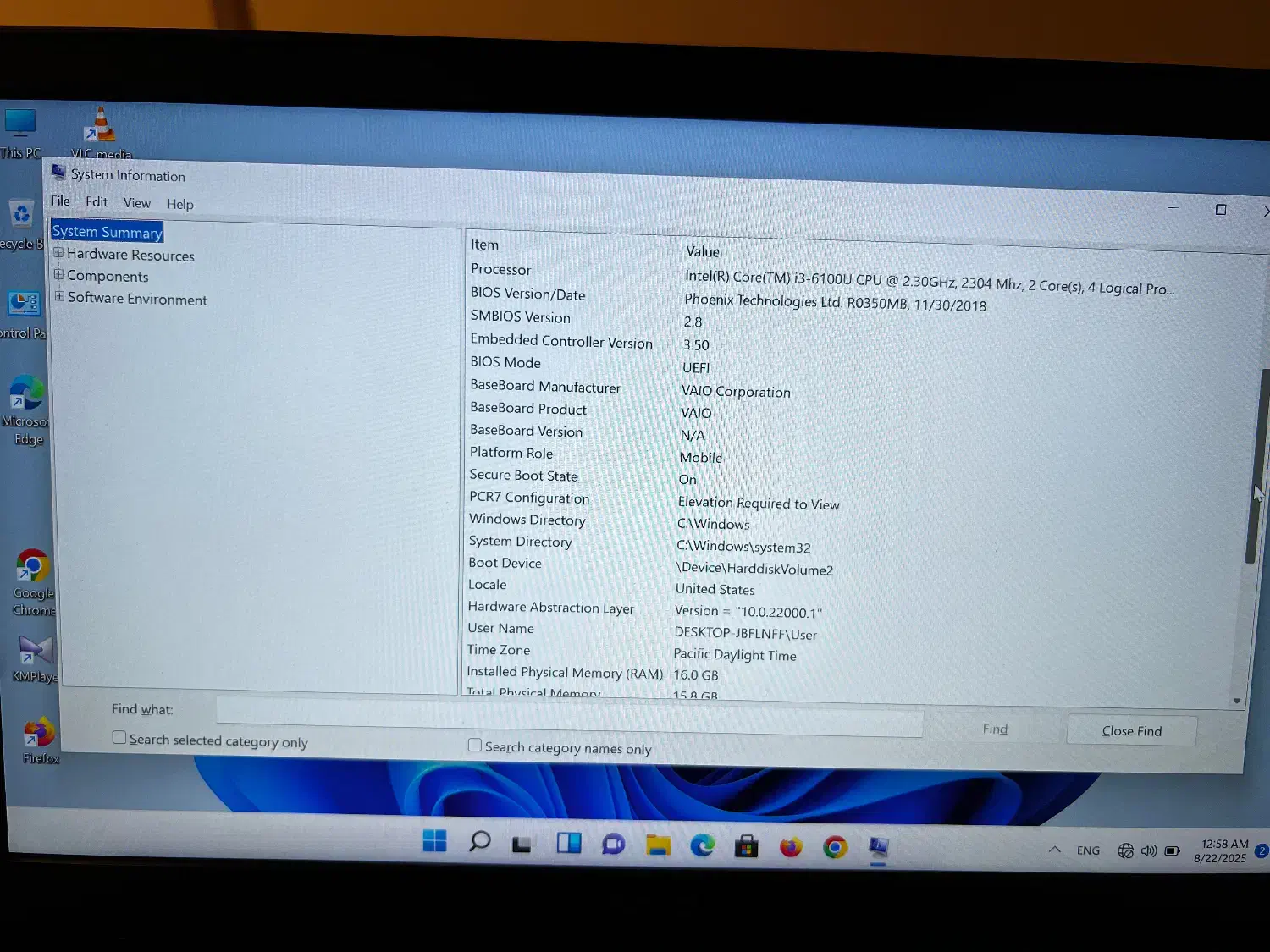The image size is (1270, 952).
Task: Select the Software Environment label
Action: click(137, 299)
